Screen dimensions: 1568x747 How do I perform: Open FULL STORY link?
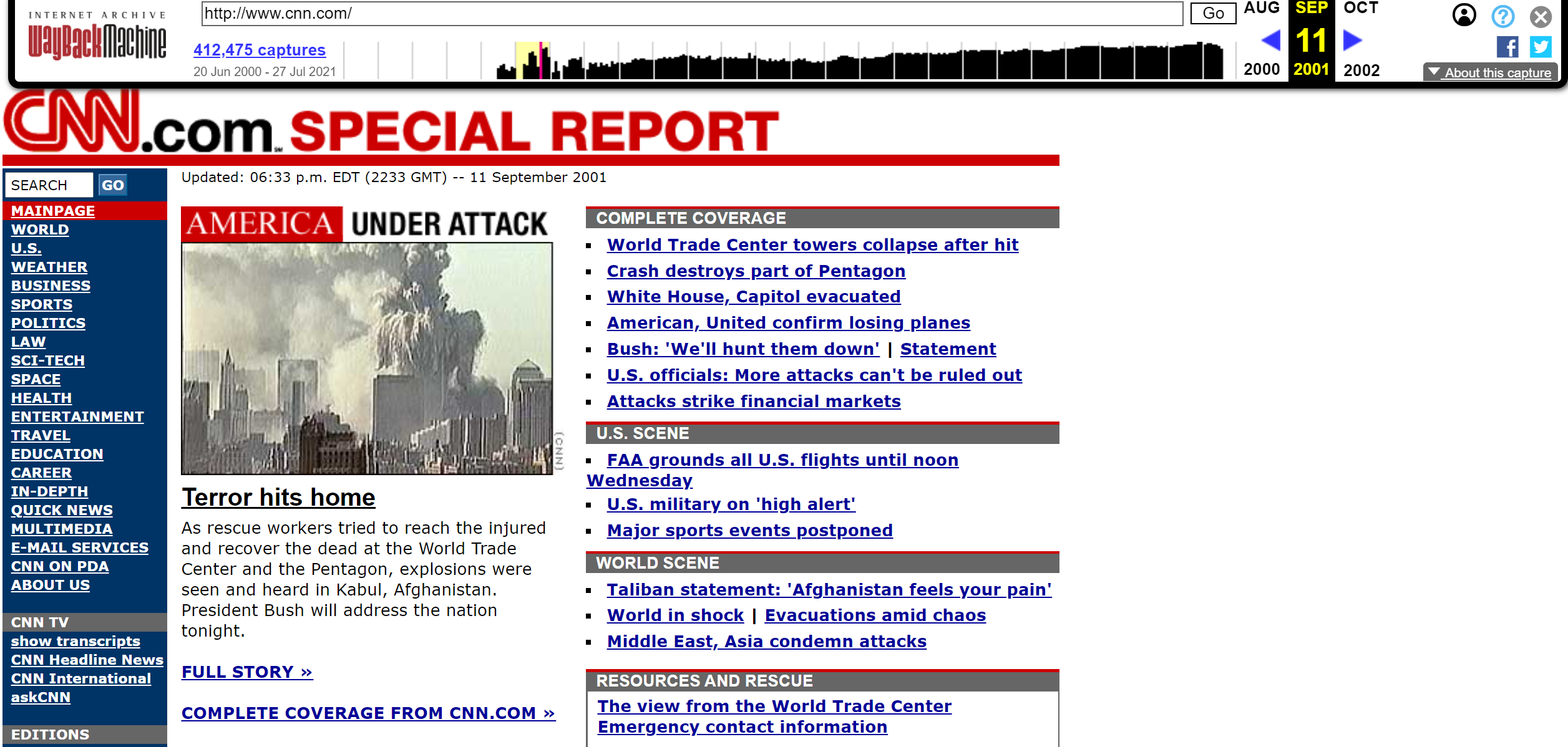click(x=246, y=672)
